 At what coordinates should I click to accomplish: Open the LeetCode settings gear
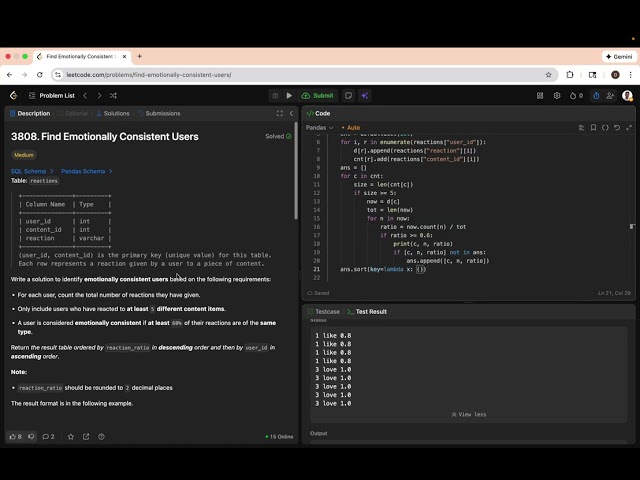[557, 96]
